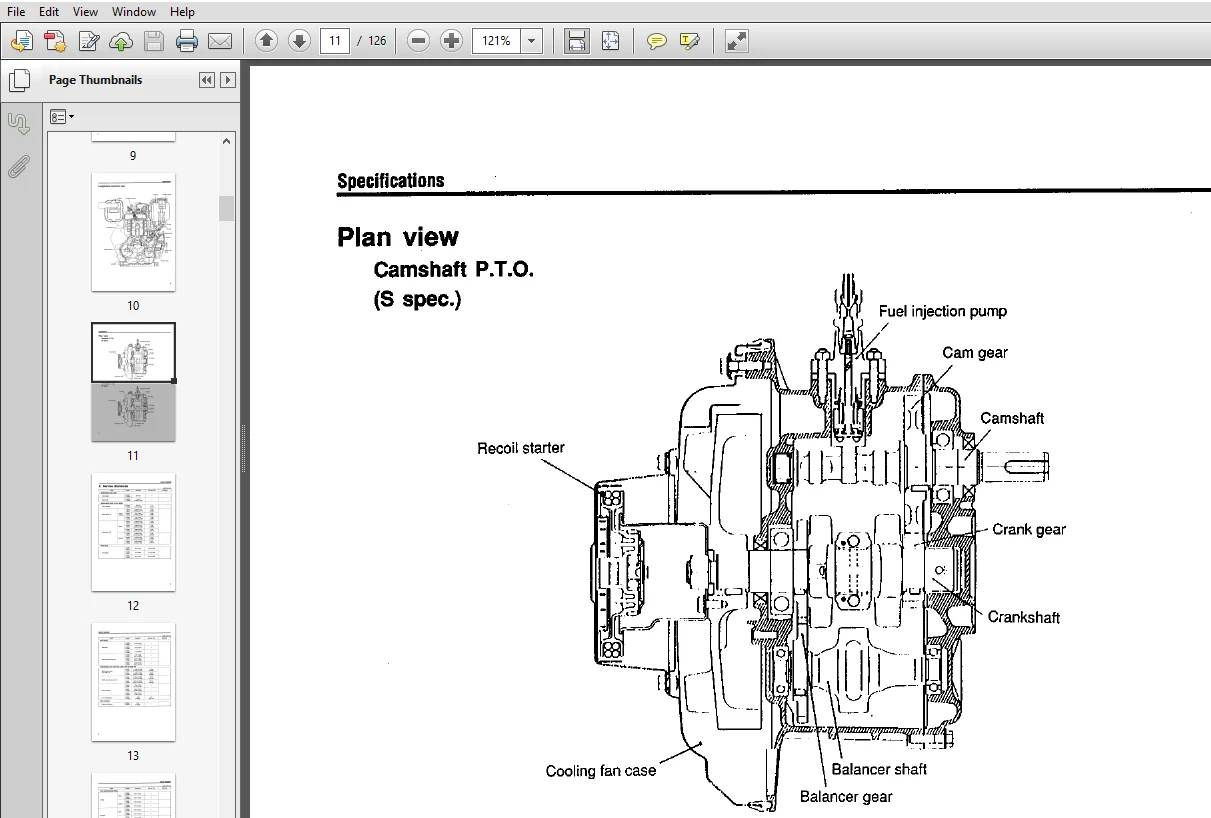Click the thumbnails panel scrollbar thumb
This screenshot has height=818, width=1211.
click(227, 208)
